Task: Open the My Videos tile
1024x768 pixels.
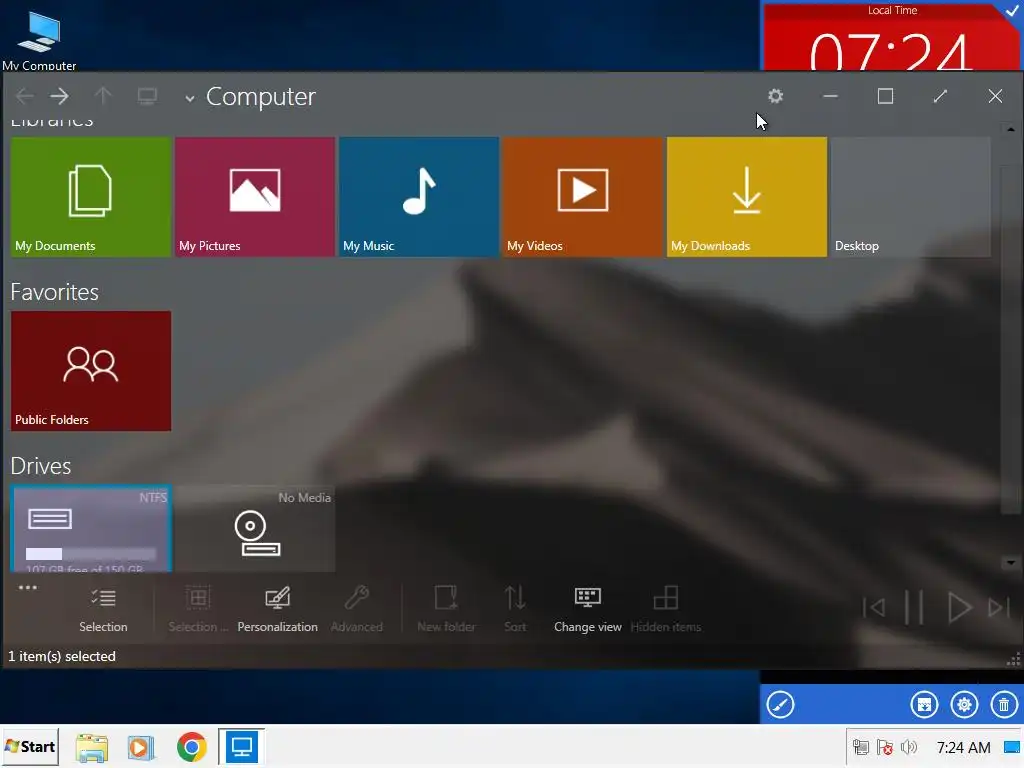Action: (583, 197)
